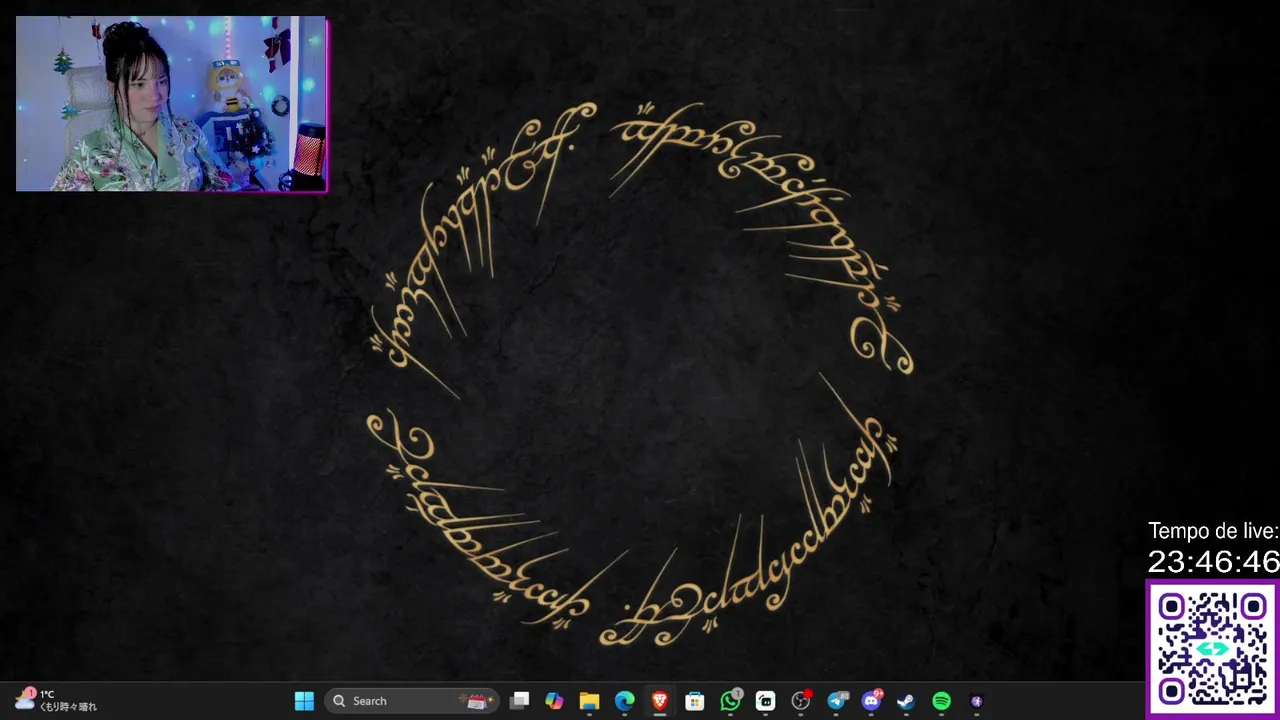Viewport: 1280px width, 720px height.
Task: Click the webcam overlay feed
Action: point(171,104)
